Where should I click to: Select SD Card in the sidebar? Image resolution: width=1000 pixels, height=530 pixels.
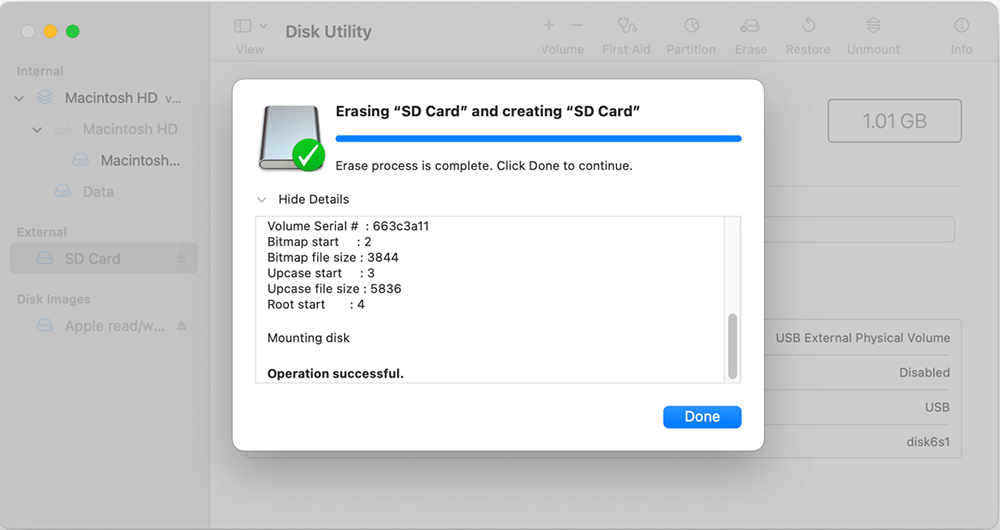pyautogui.click(x=92, y=259)
